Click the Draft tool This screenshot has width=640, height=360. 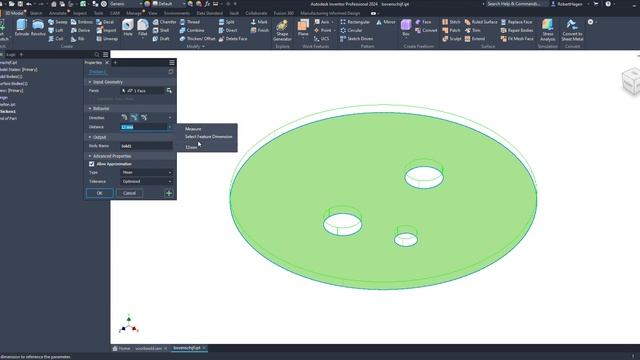[161, 39]
